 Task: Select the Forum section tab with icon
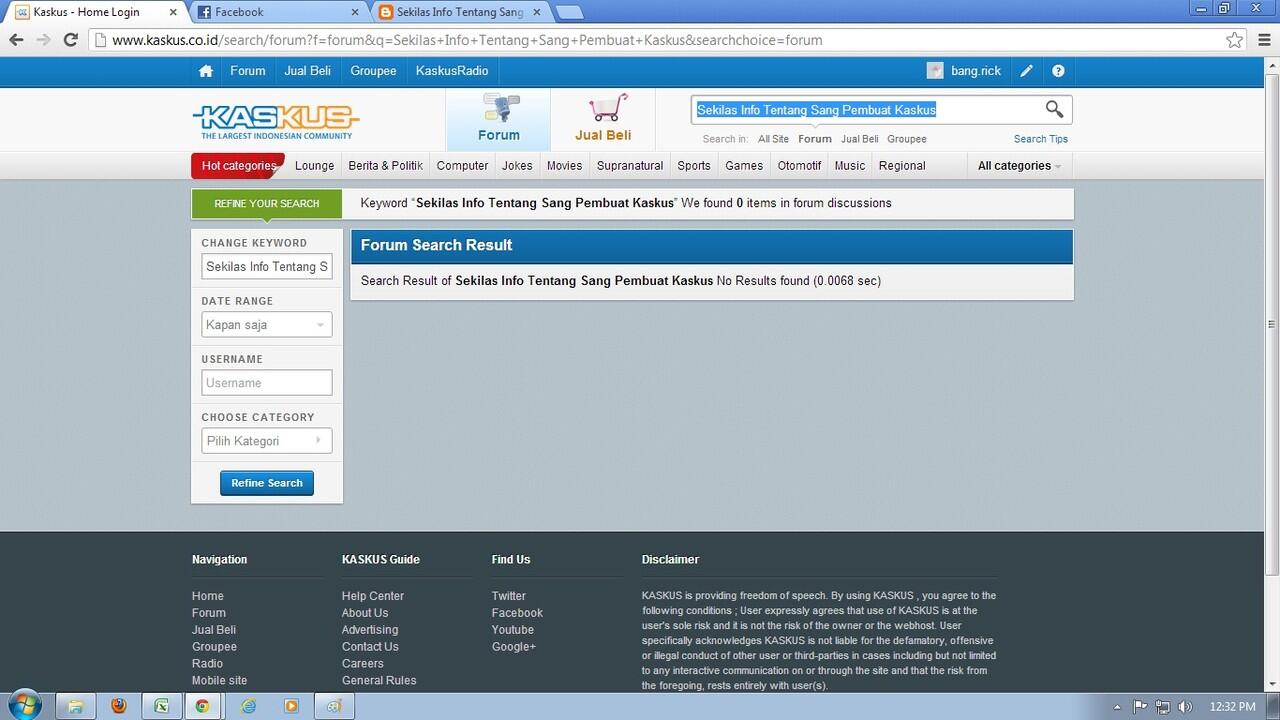[498, 119]
